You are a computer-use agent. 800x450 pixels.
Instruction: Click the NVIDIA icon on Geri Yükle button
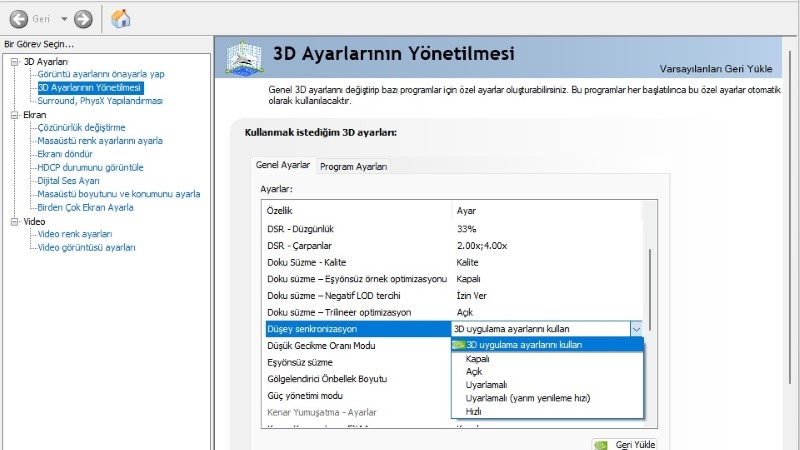tap(602, 445)
